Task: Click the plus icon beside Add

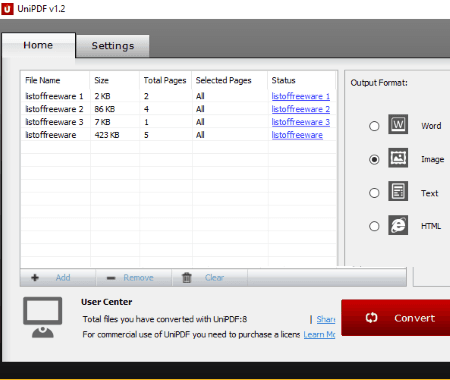Action: click(x=35, y=278)
